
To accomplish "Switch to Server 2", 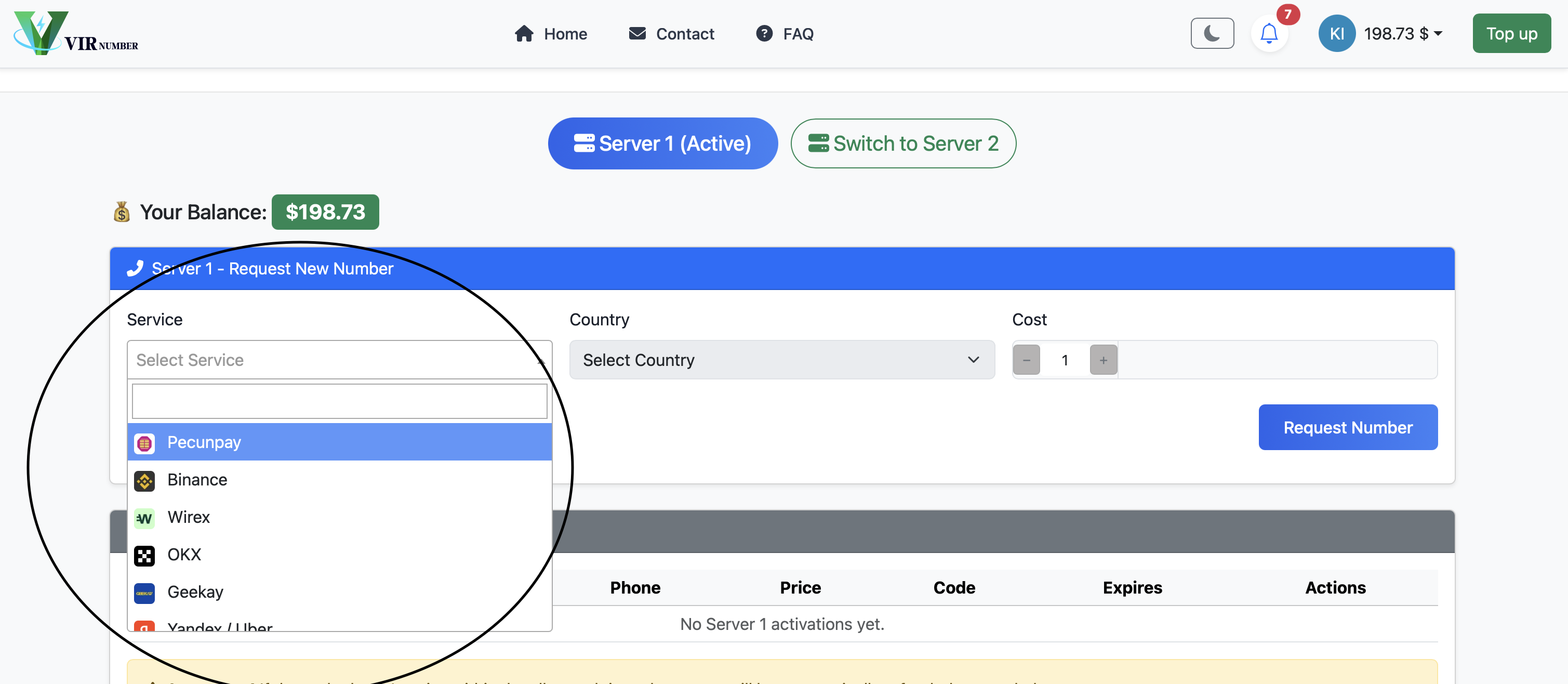I will click(x=902, y=144).
